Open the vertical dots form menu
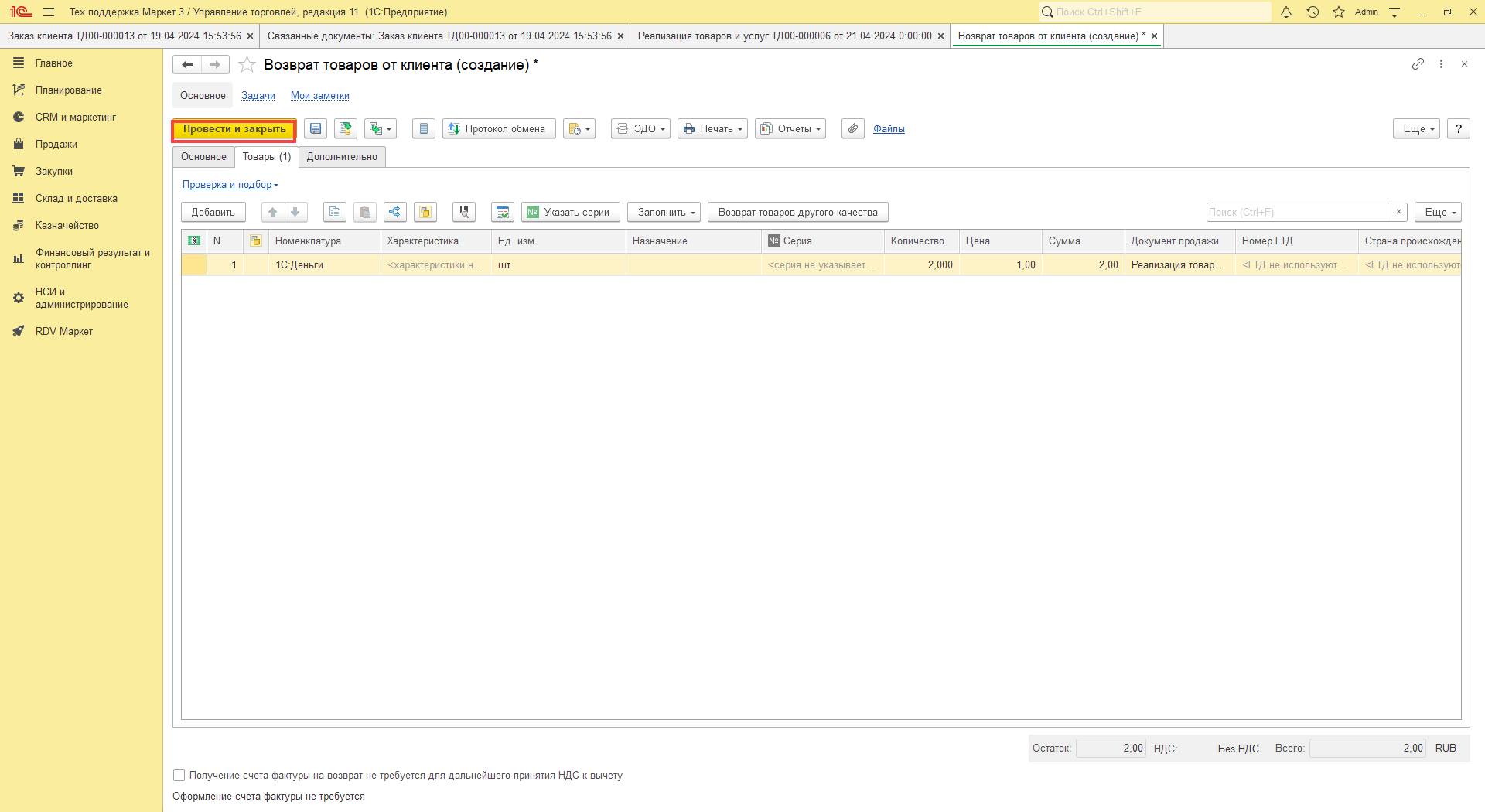1485x812 pixels. (x=1441, y=64)
